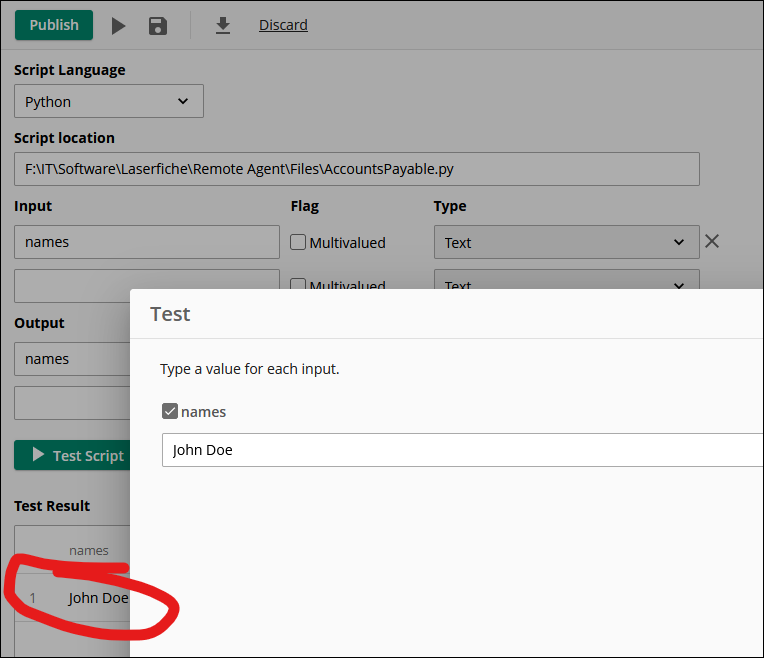Click the download arrow icon in toolbar
The width and height of the screenshot is (764, 658).
point(223,26)
